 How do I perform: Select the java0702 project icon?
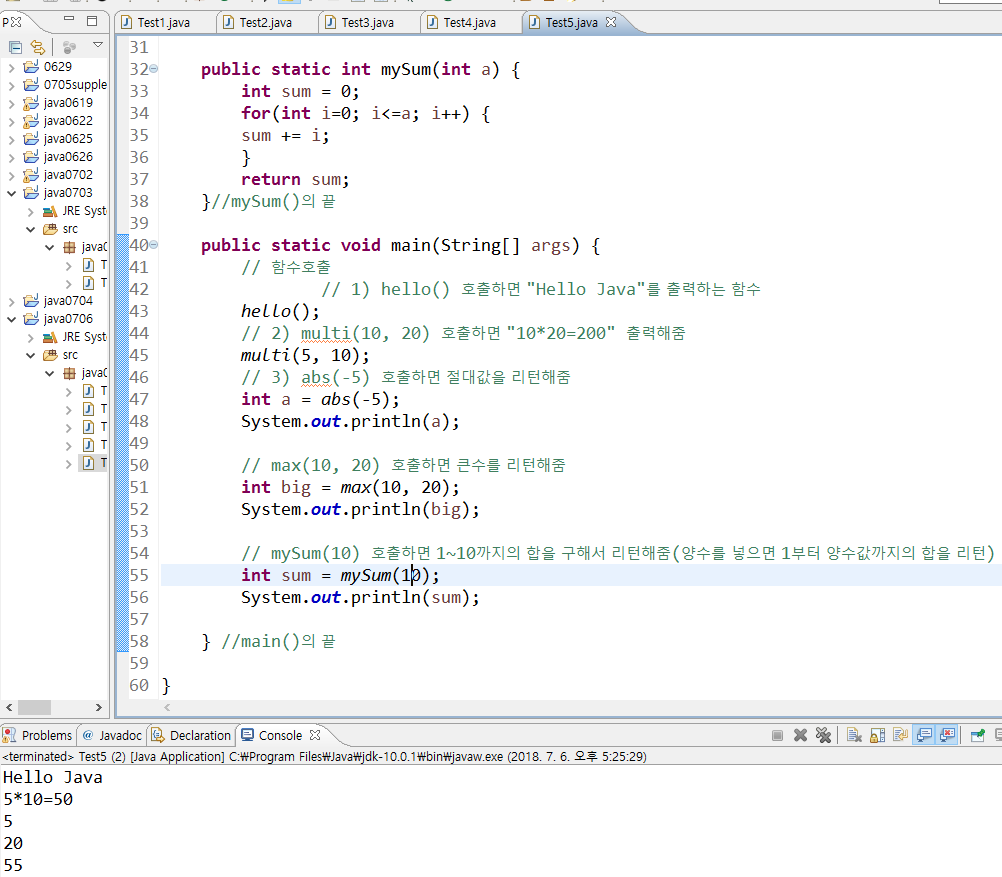[31, 175]
